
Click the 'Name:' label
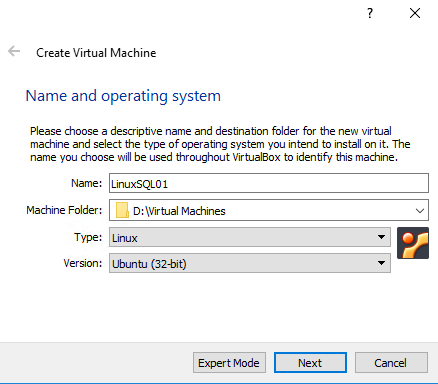click(86, 183)
